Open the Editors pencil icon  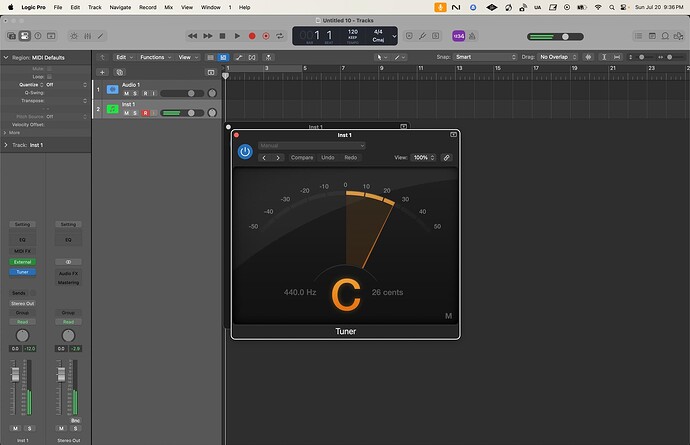(101, 36)
